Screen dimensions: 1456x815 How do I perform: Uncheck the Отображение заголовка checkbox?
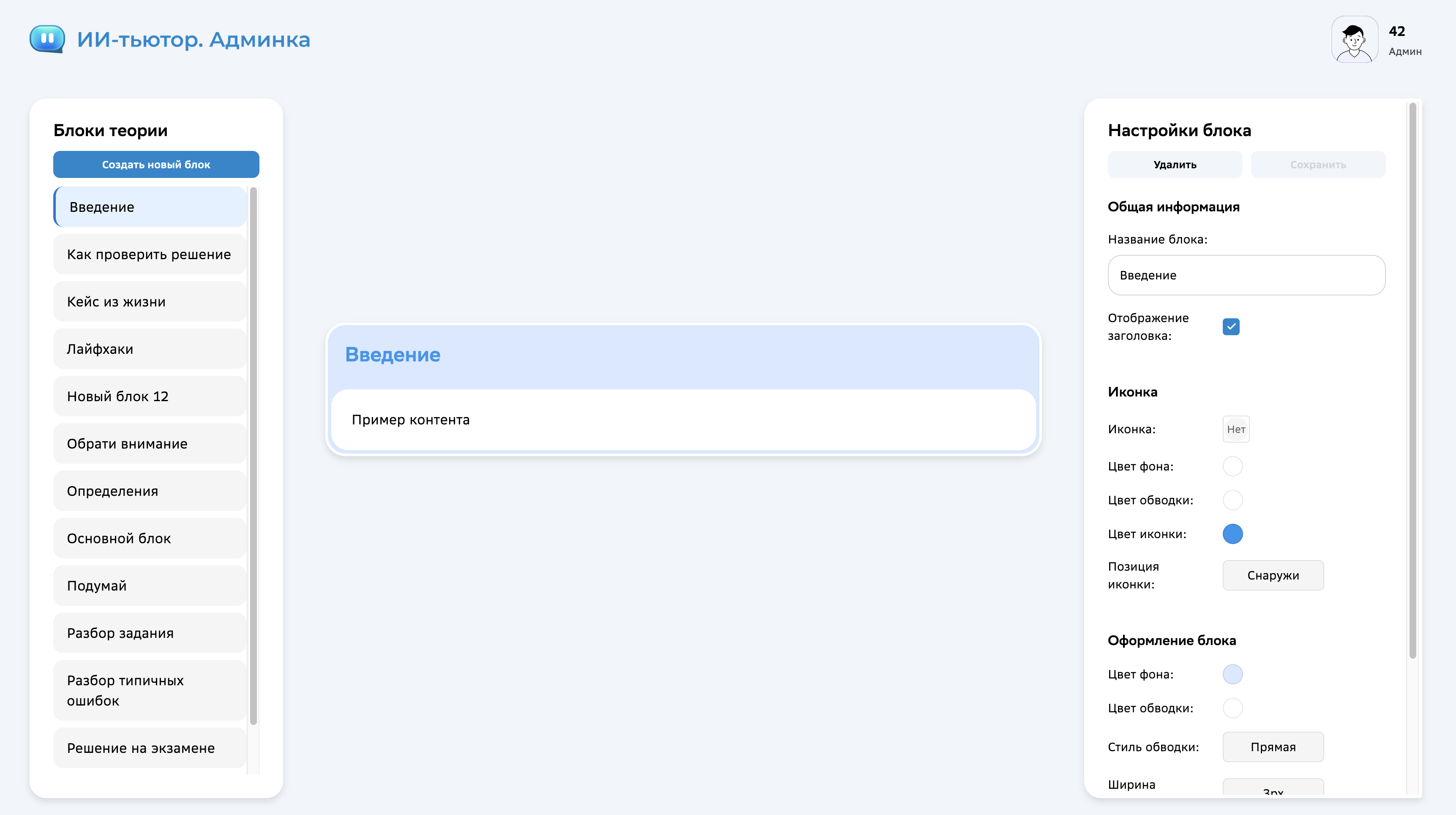point(1230,326)
